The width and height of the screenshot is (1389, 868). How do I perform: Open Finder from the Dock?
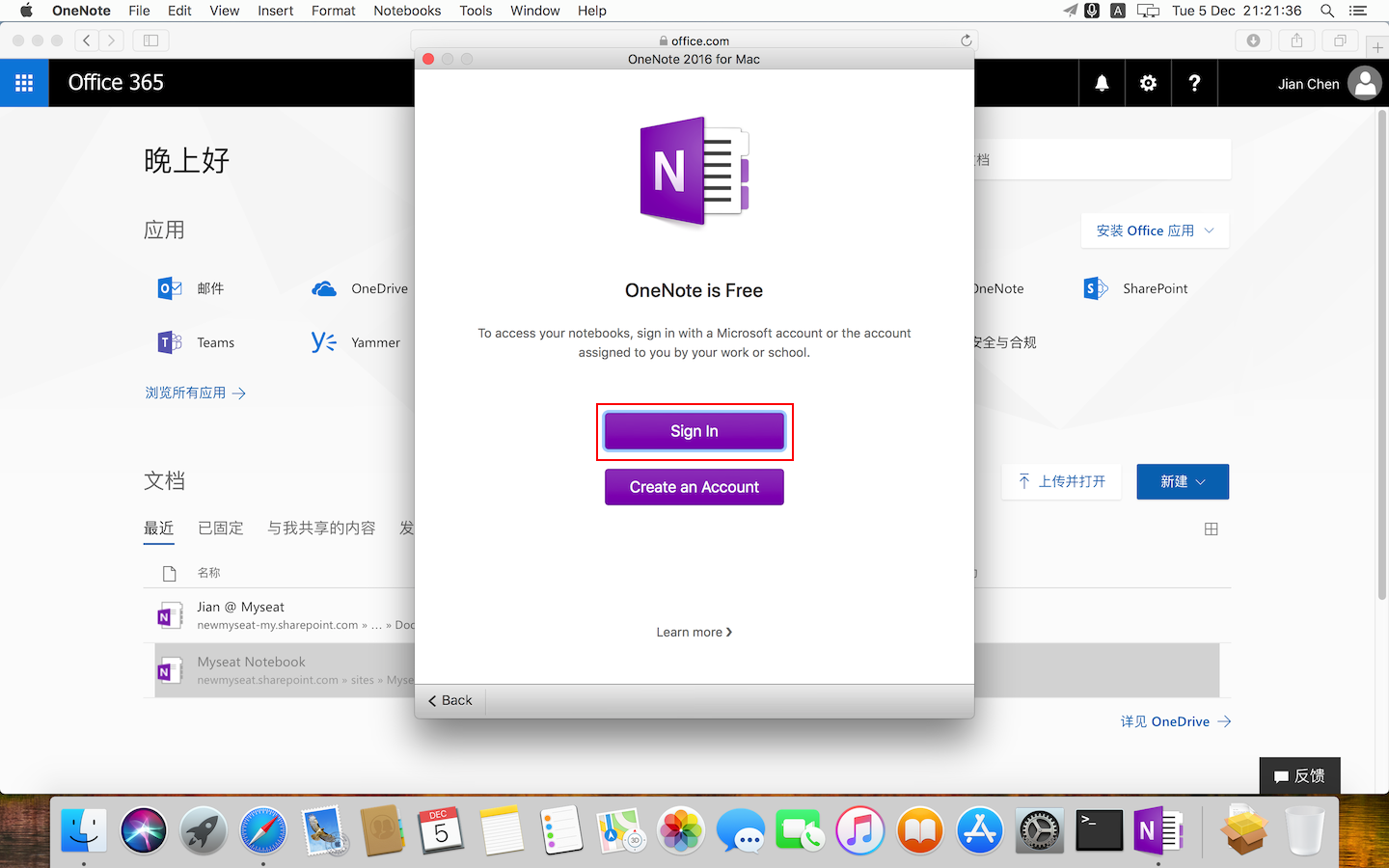(x=84, y=830)
